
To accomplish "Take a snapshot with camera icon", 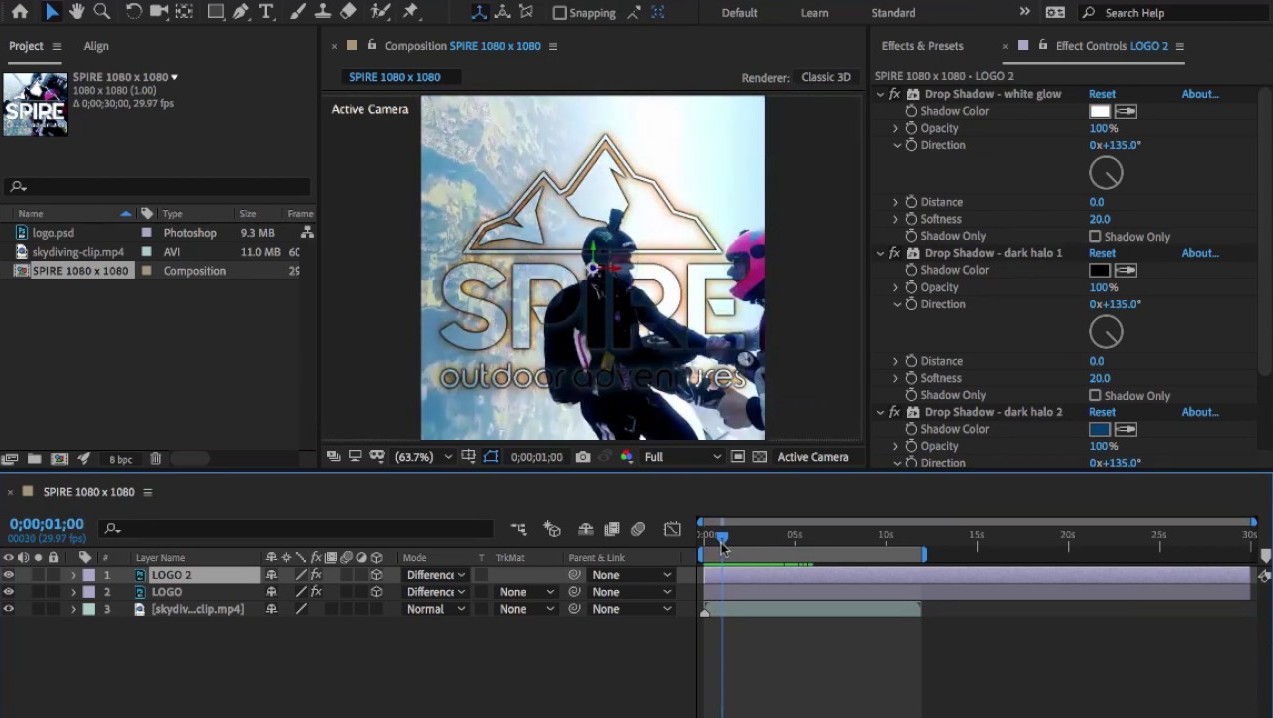I will [583, 457].
